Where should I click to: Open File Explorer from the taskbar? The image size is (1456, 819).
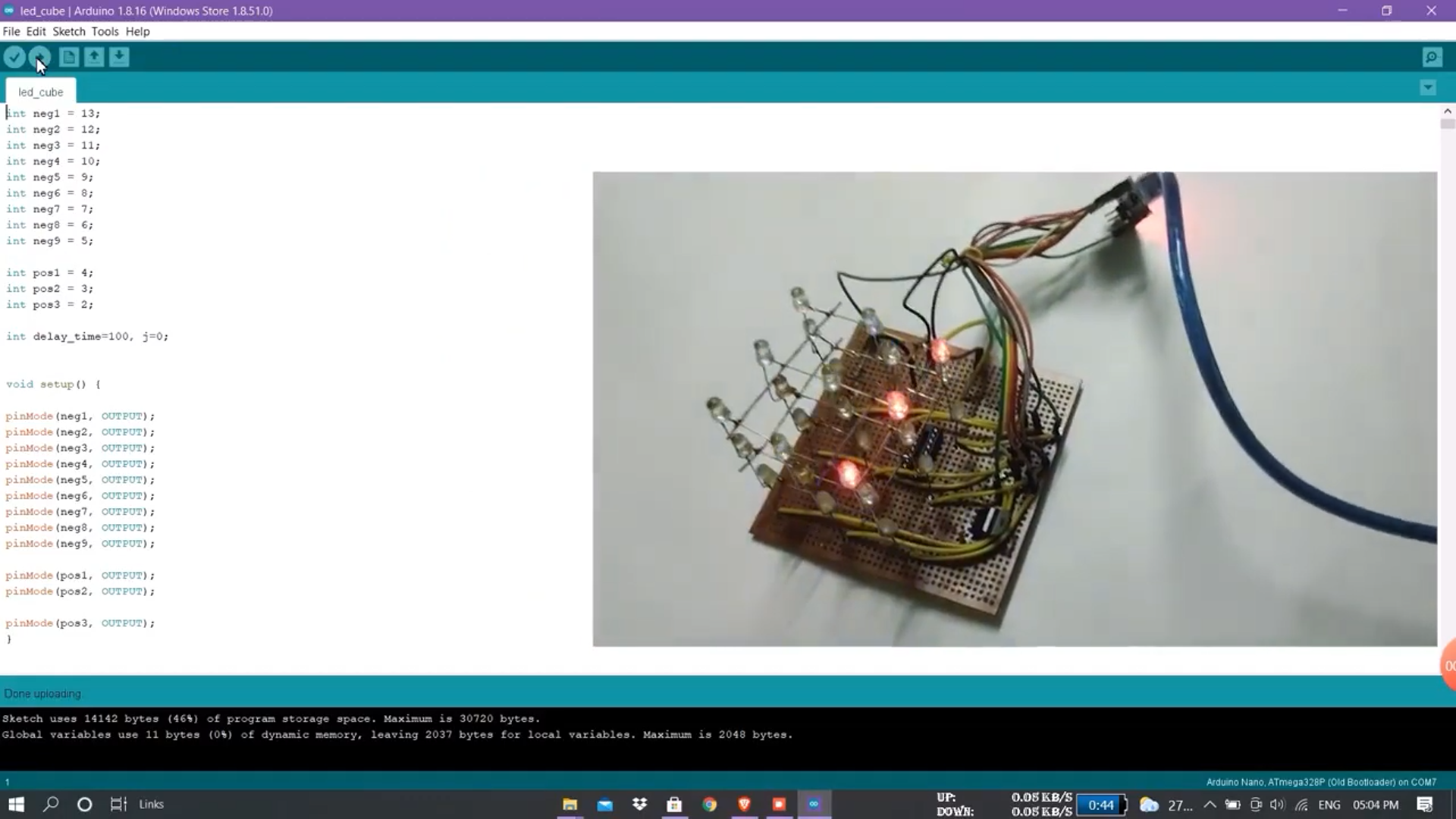[x=570, y=804]
